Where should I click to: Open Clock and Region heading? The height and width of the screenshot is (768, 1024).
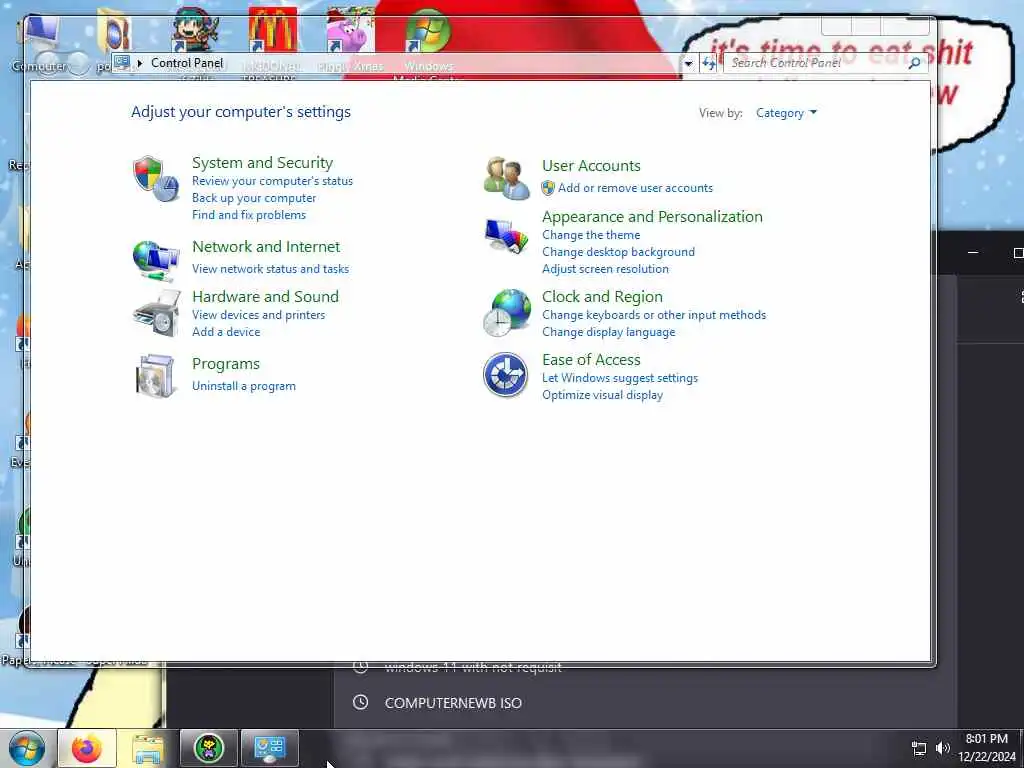coord(602,296)
